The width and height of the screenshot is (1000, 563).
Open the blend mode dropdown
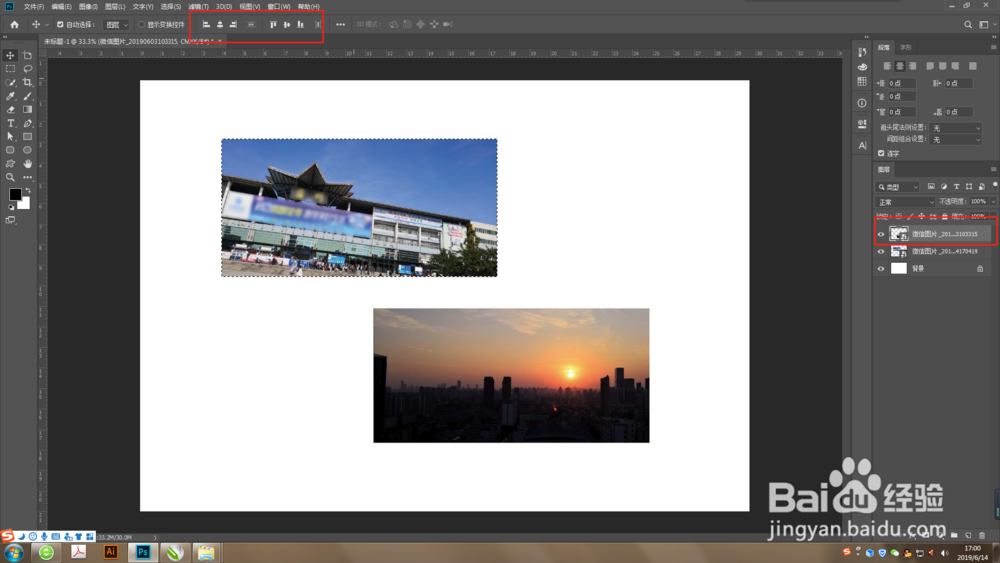click(905, 202)
